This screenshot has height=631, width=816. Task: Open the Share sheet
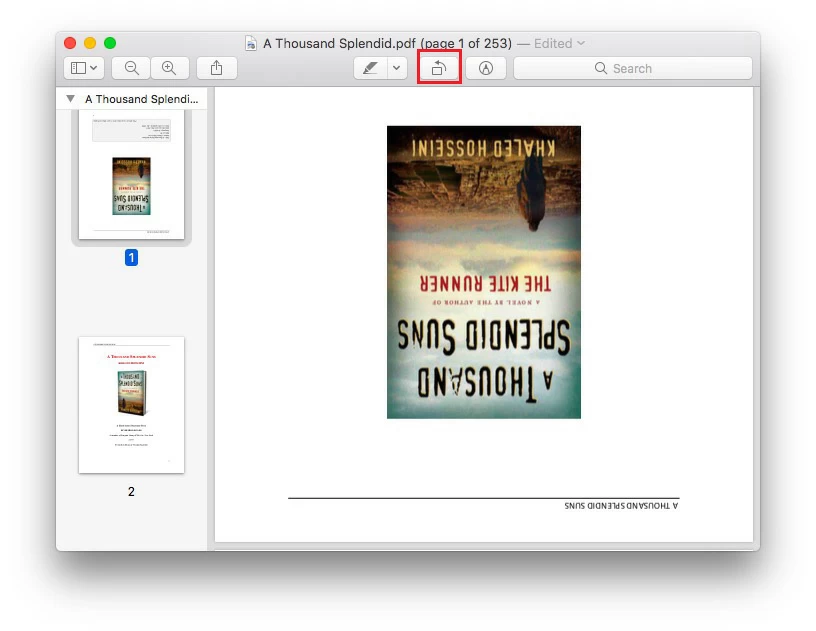click(x=217, y=68)
